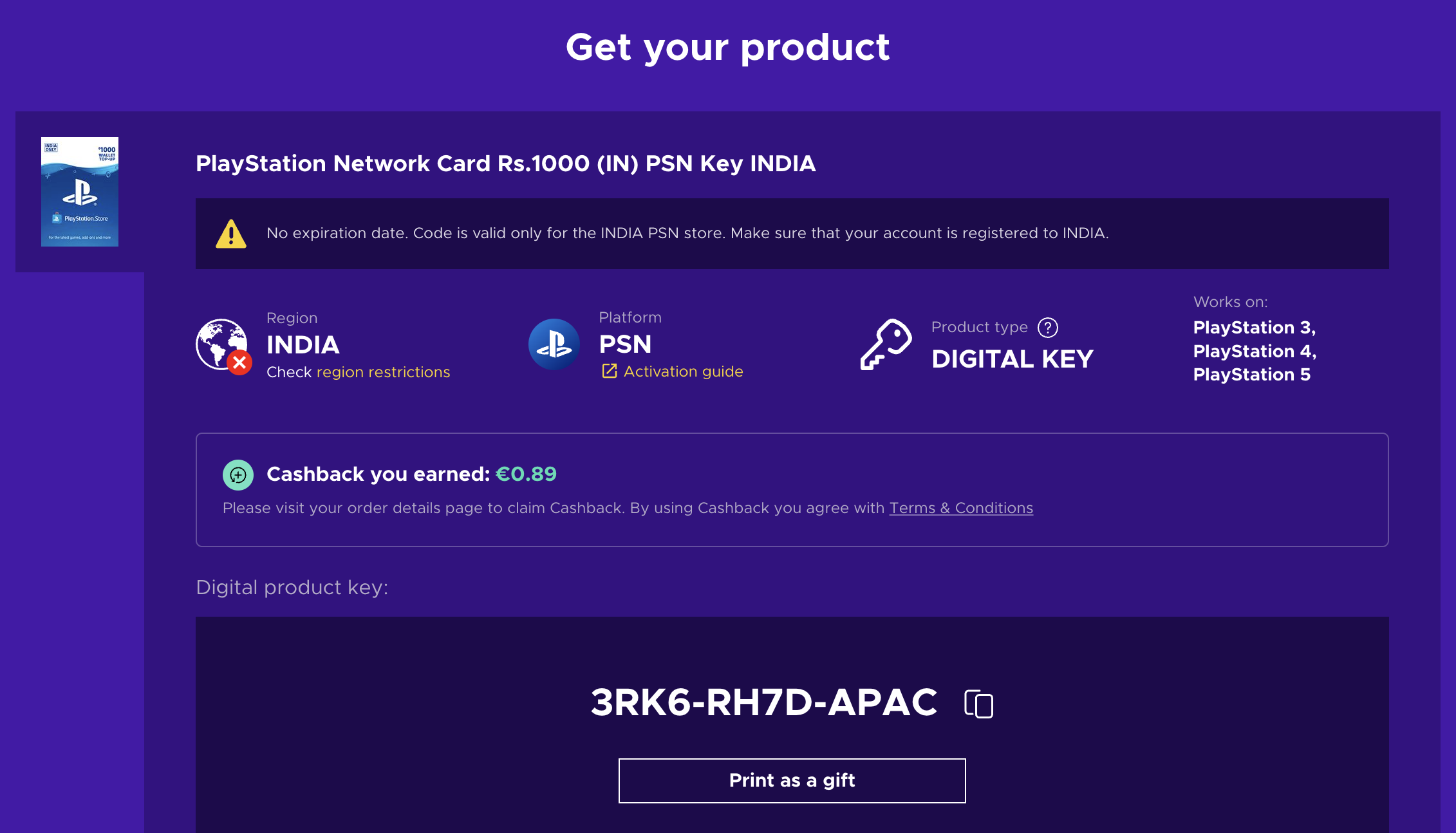
Task: Click the Get your product heading
Action: click(x=727, y=47)
